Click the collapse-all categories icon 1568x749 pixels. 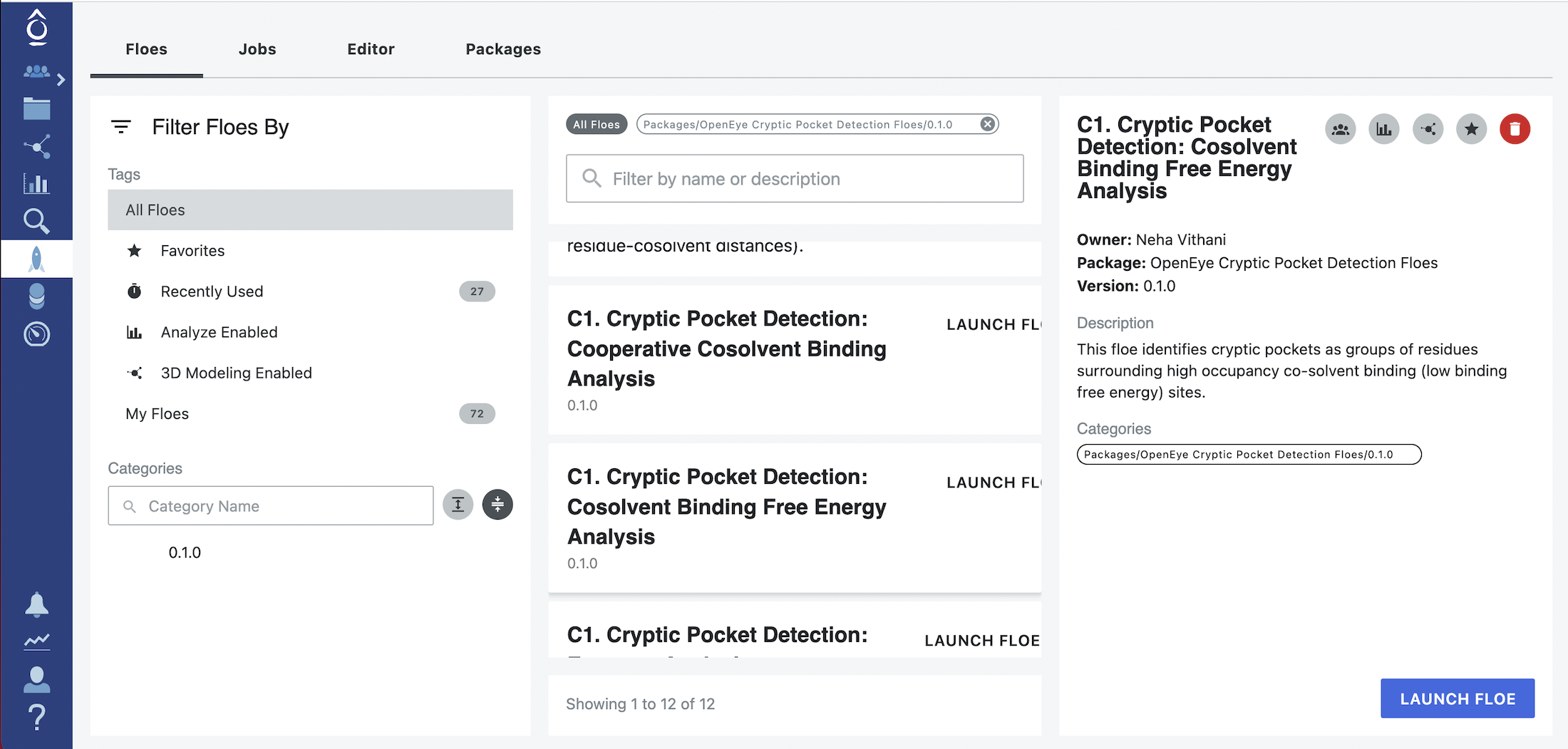coord(497,504)
